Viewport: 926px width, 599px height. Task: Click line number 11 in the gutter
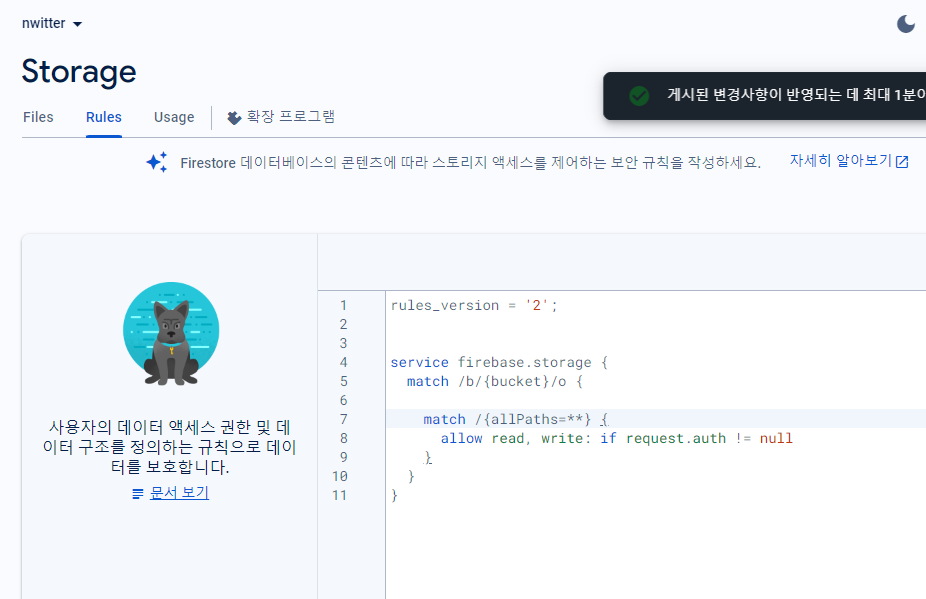tap(340, 495)
